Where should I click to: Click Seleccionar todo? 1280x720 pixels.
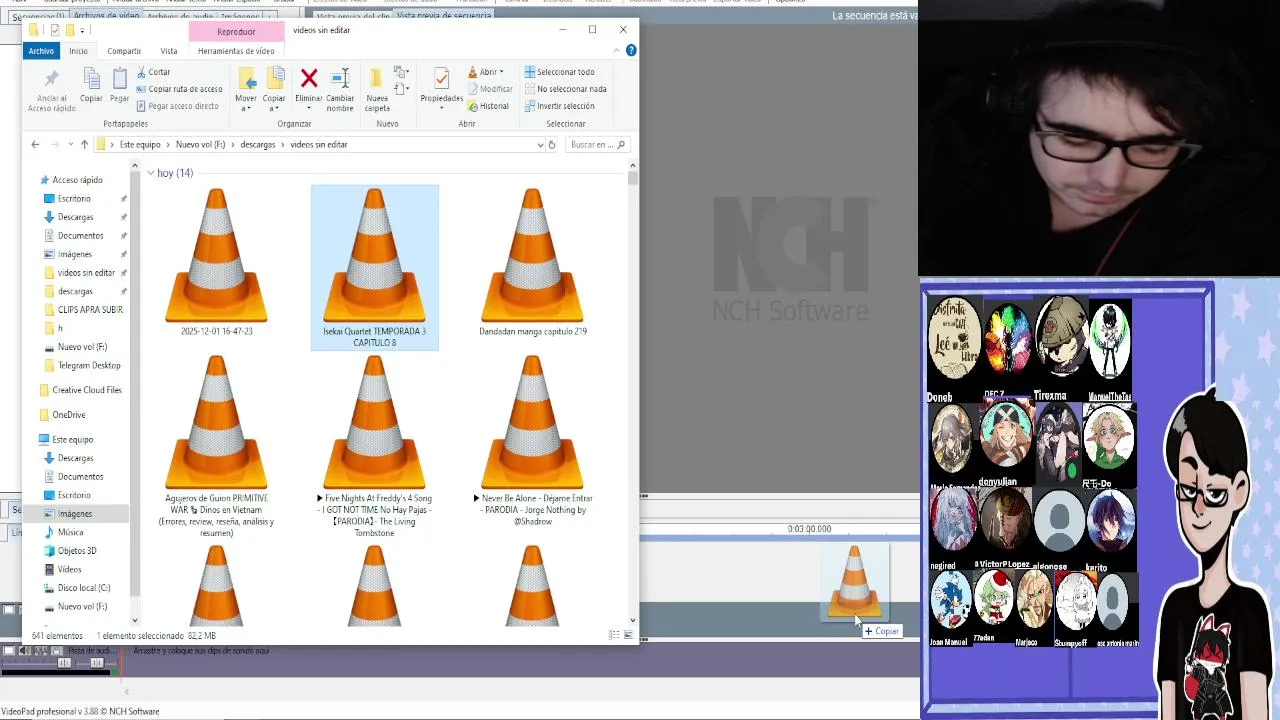559,72
